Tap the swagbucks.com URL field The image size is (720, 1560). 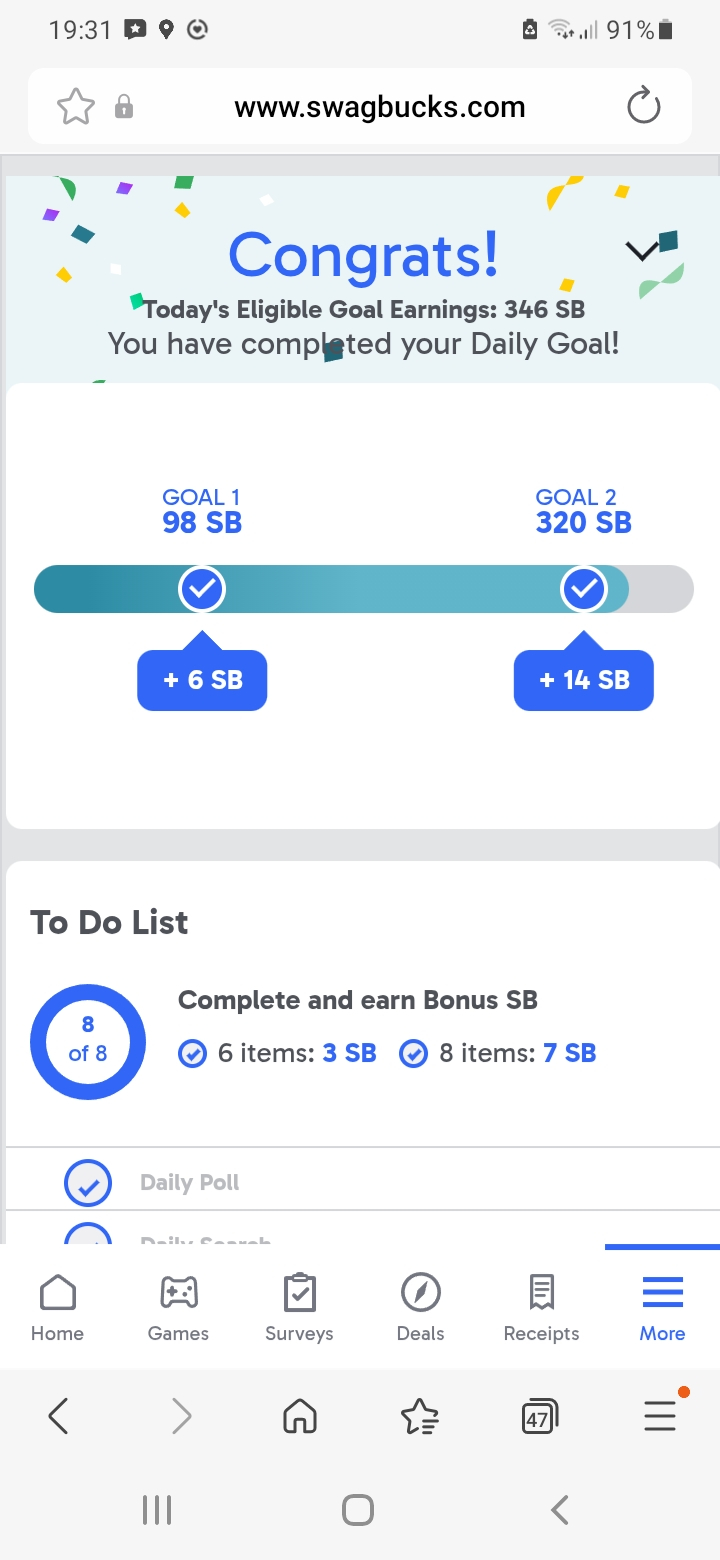pyautogui.click(x=379, y=107)
